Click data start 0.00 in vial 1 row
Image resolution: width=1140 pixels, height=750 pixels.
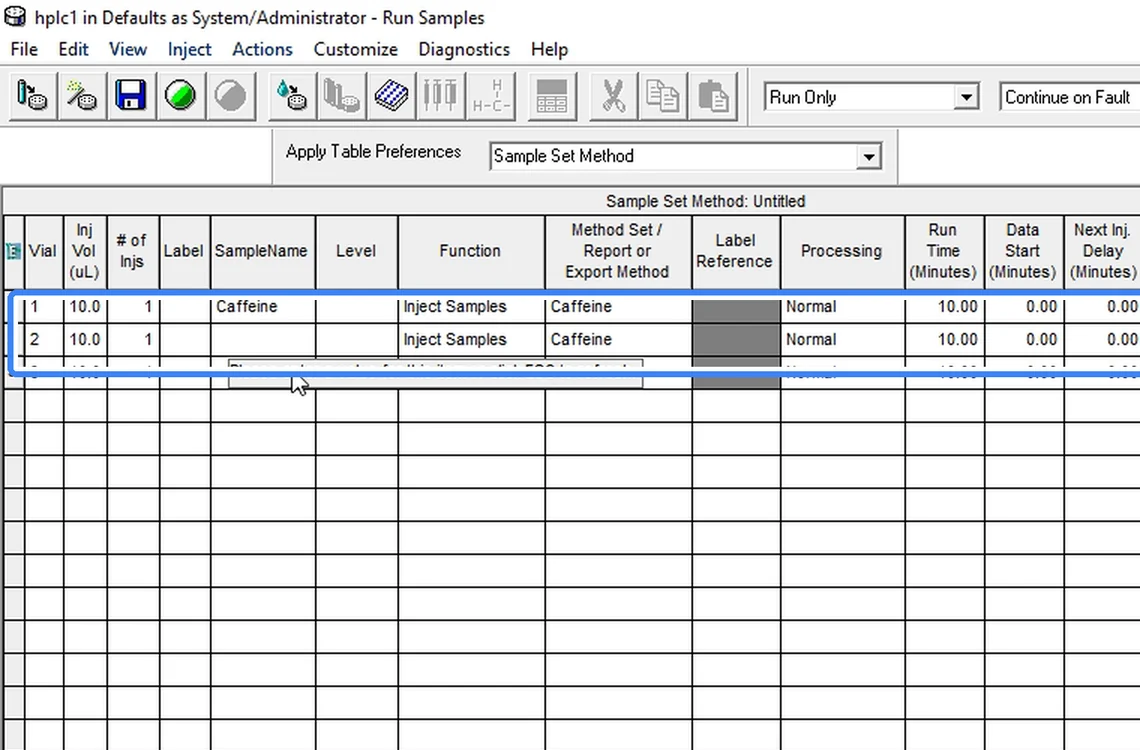click(1024, 307)
